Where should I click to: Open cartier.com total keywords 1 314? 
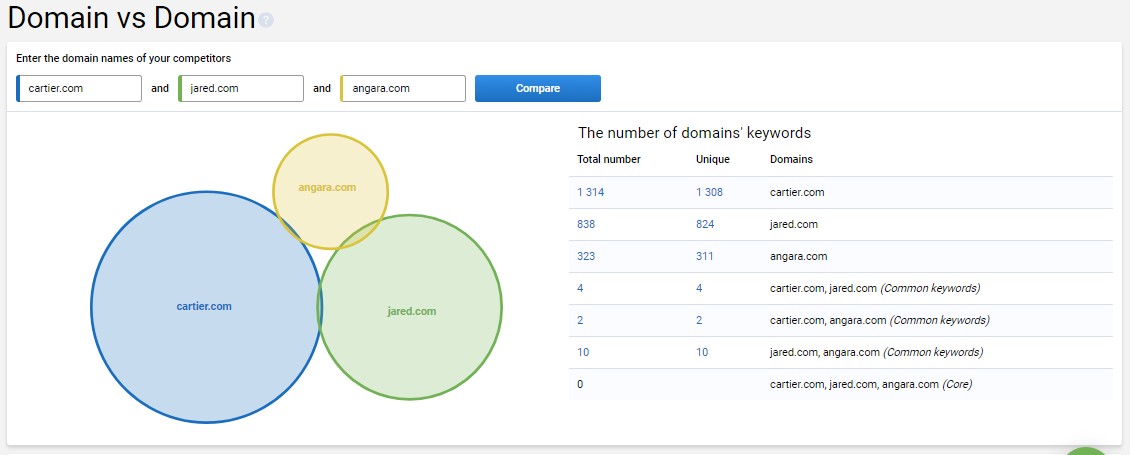(x=590, y=193)
